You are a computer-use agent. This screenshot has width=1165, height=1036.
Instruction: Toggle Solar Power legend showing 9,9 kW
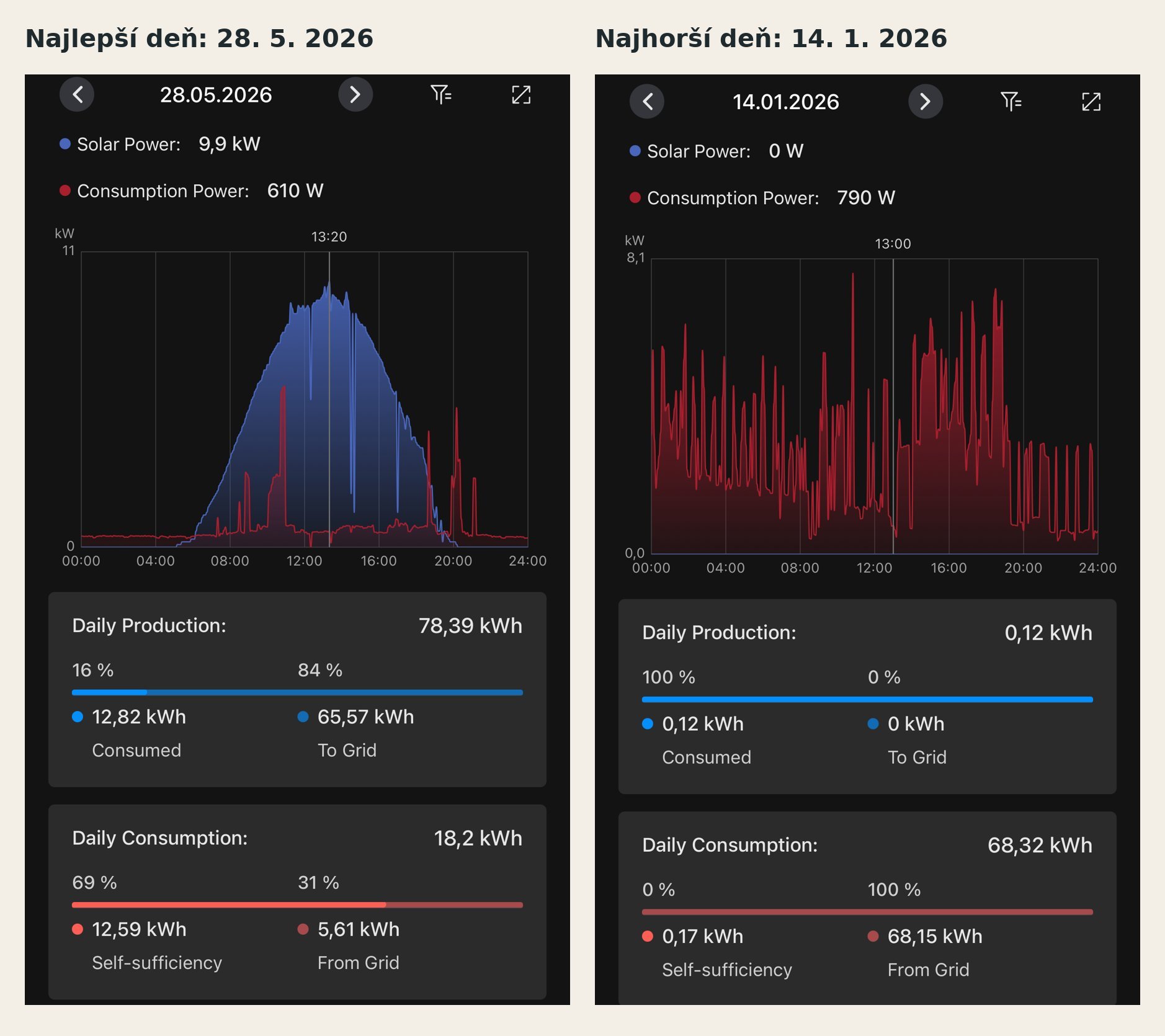(159, 144)
